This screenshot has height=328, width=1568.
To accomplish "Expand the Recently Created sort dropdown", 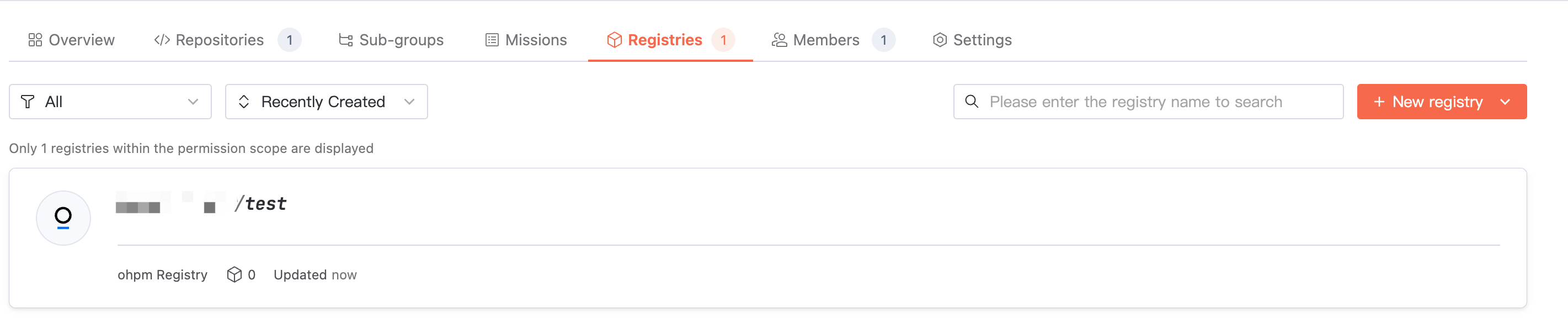I will tap(326, 102).
